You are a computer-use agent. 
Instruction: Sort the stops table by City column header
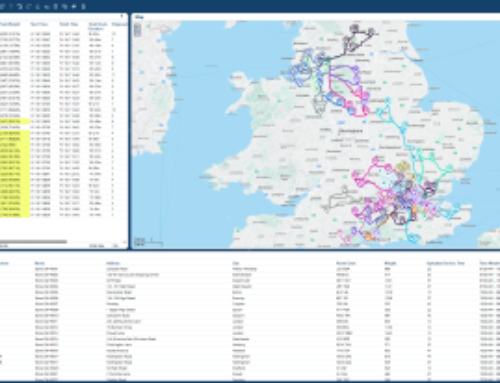click(236, 263)
